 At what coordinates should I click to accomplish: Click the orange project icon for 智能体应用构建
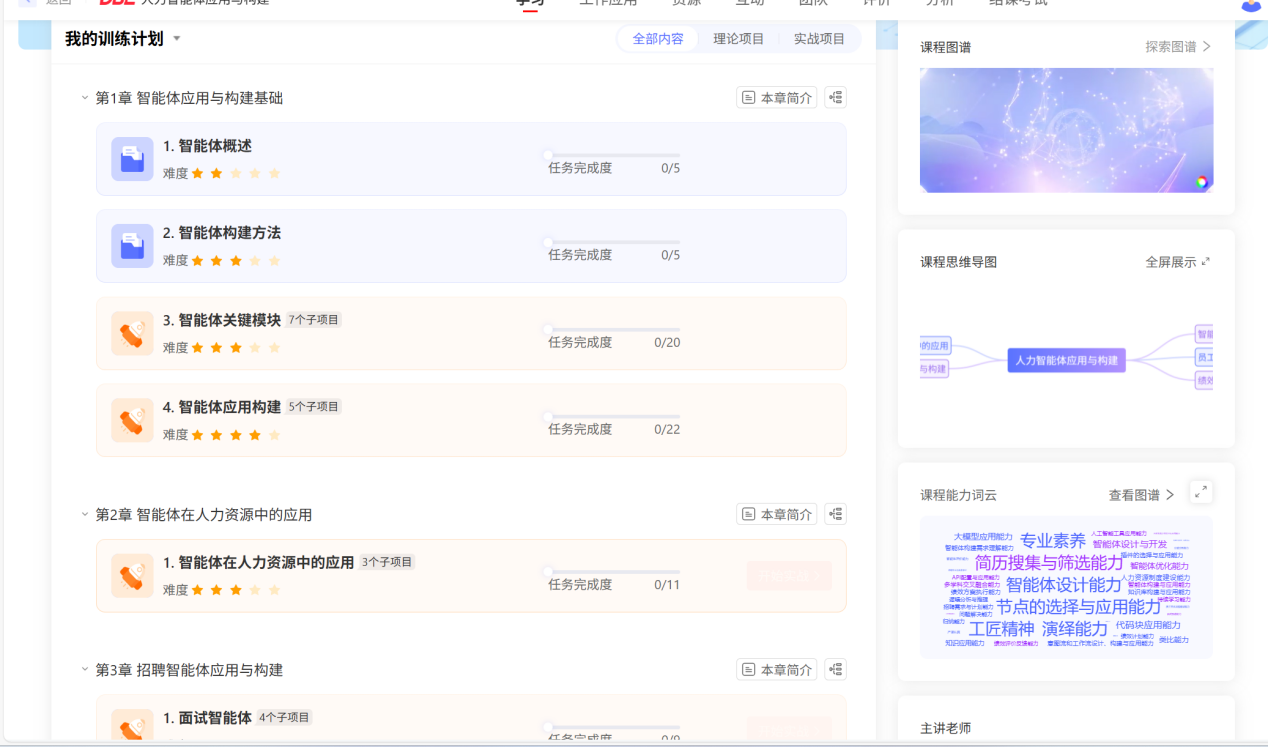tap(132, 420)
